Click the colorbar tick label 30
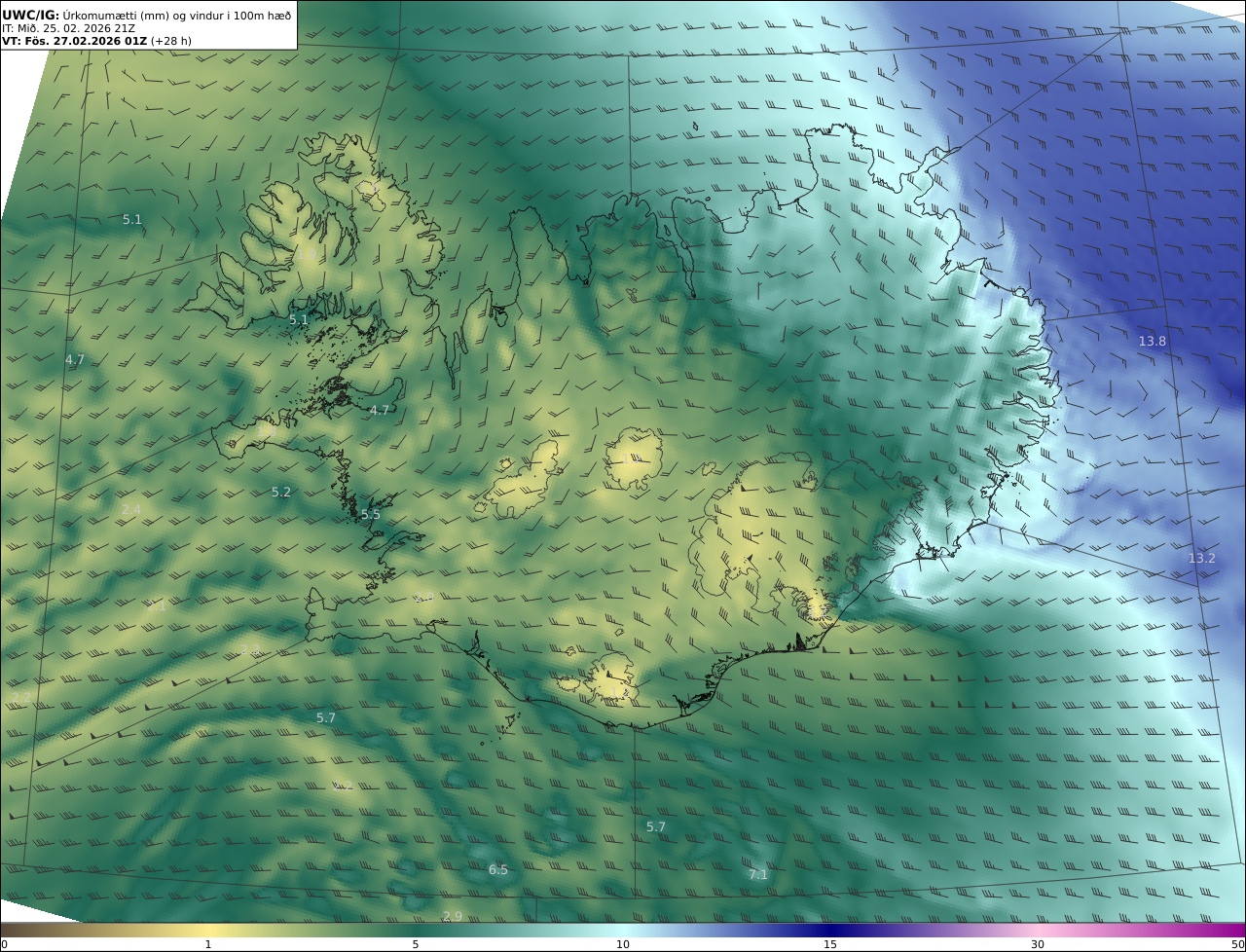 tap(1038, 944)
